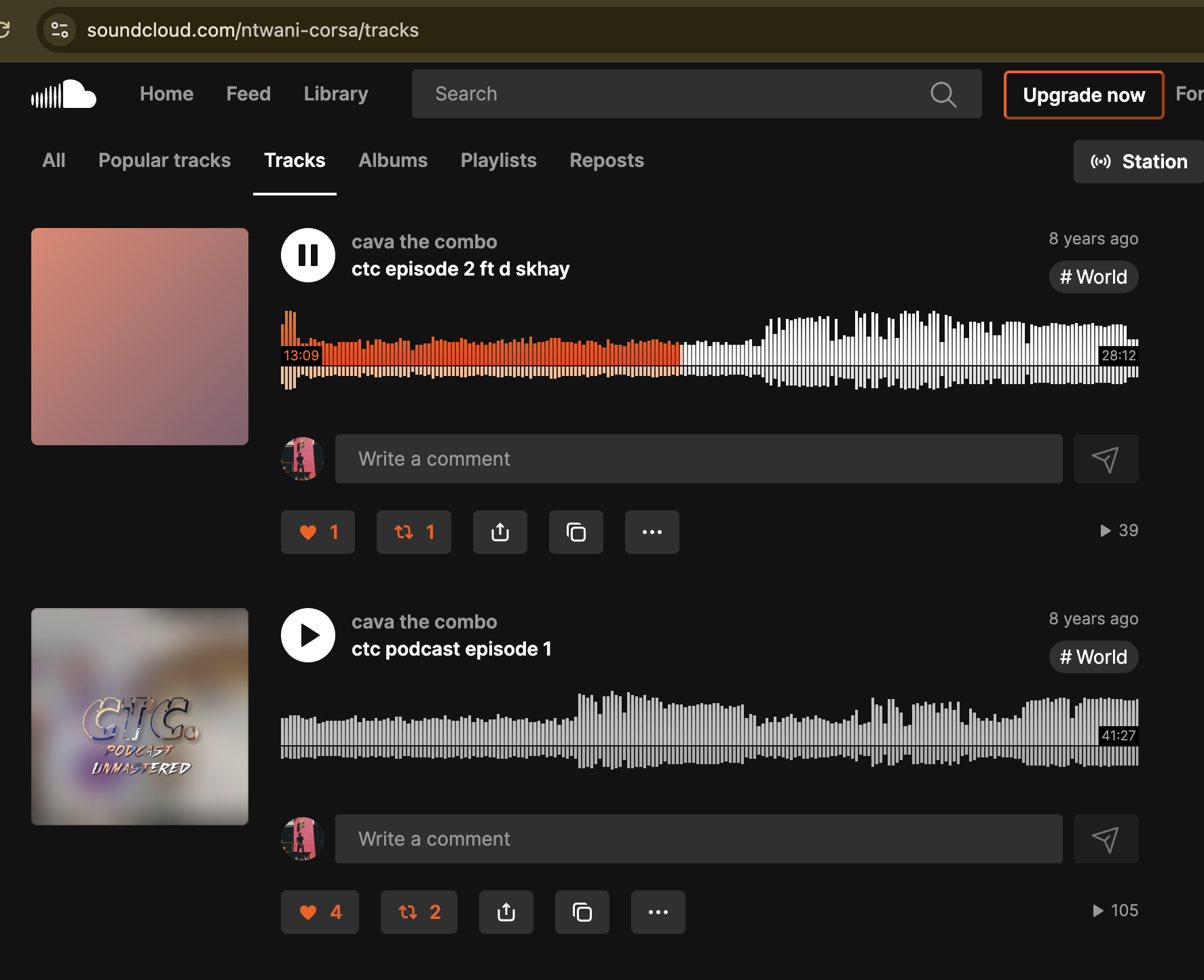Click the 41:27 duration label

point(1118,736)
